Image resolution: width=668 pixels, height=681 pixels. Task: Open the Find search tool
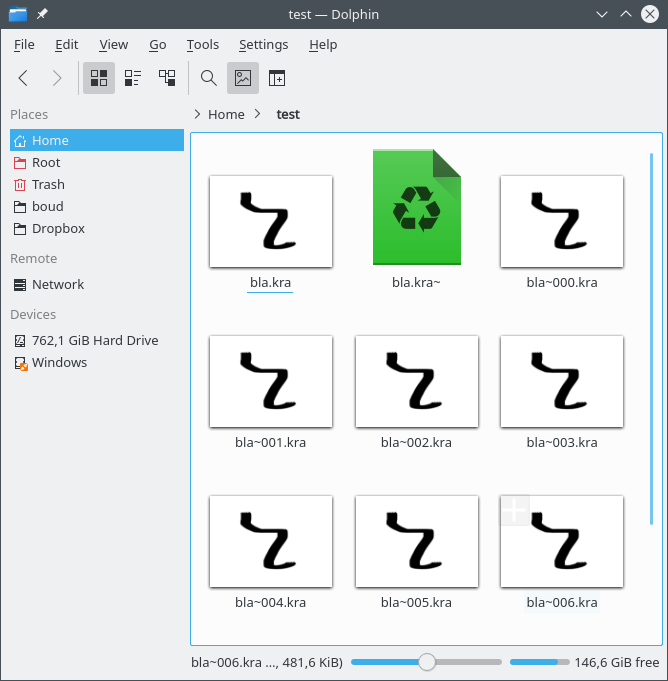click(x=209, y=78)
